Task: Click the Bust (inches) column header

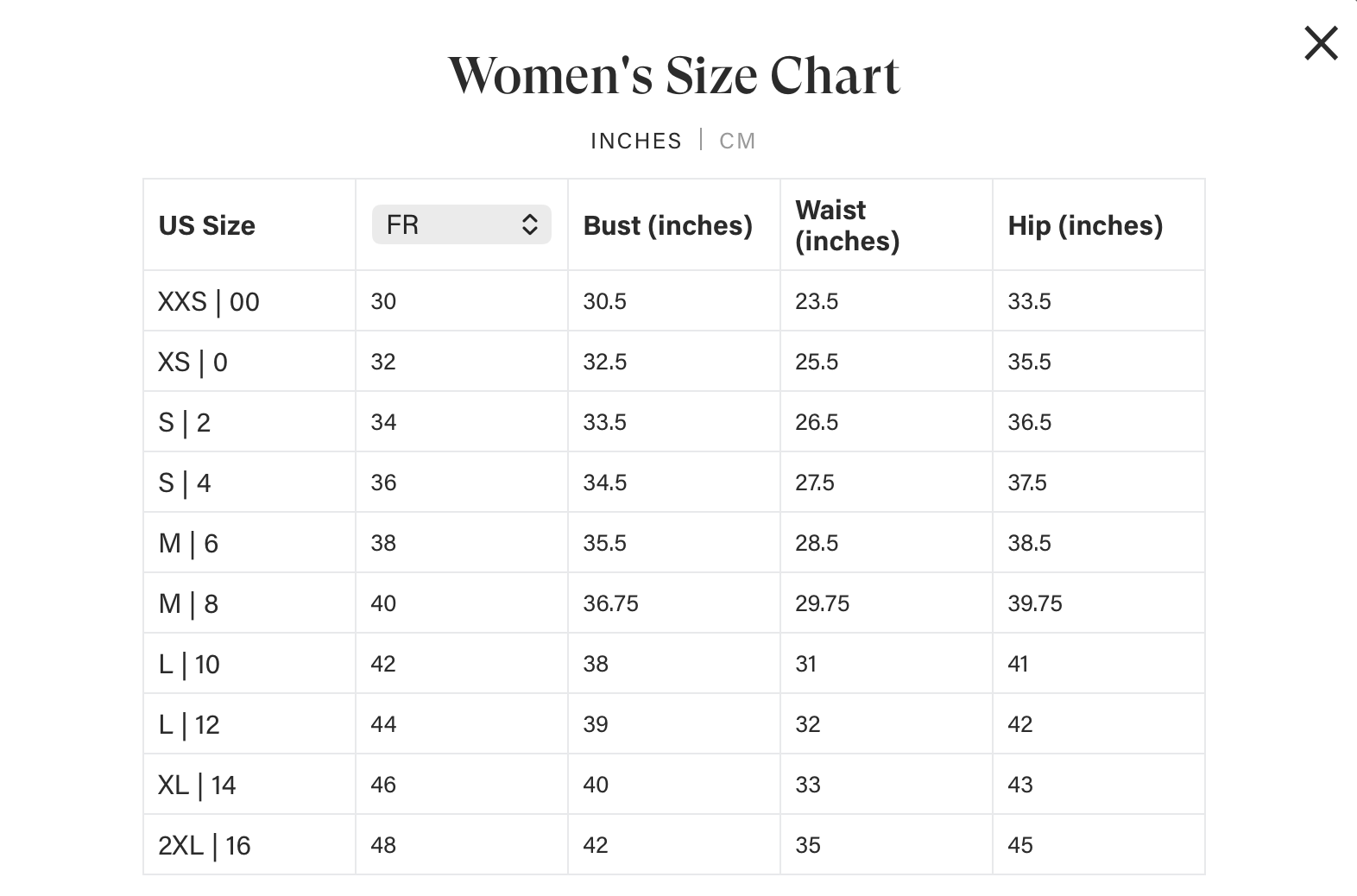Action: tap(668, 225)
